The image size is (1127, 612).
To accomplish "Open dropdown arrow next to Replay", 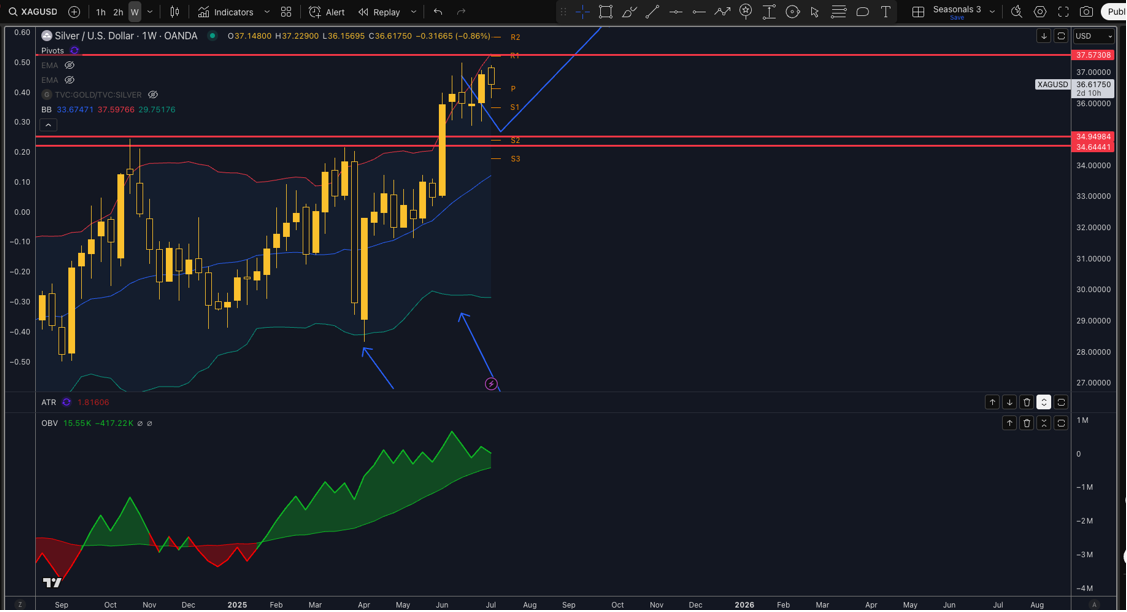I will [413, 12].
